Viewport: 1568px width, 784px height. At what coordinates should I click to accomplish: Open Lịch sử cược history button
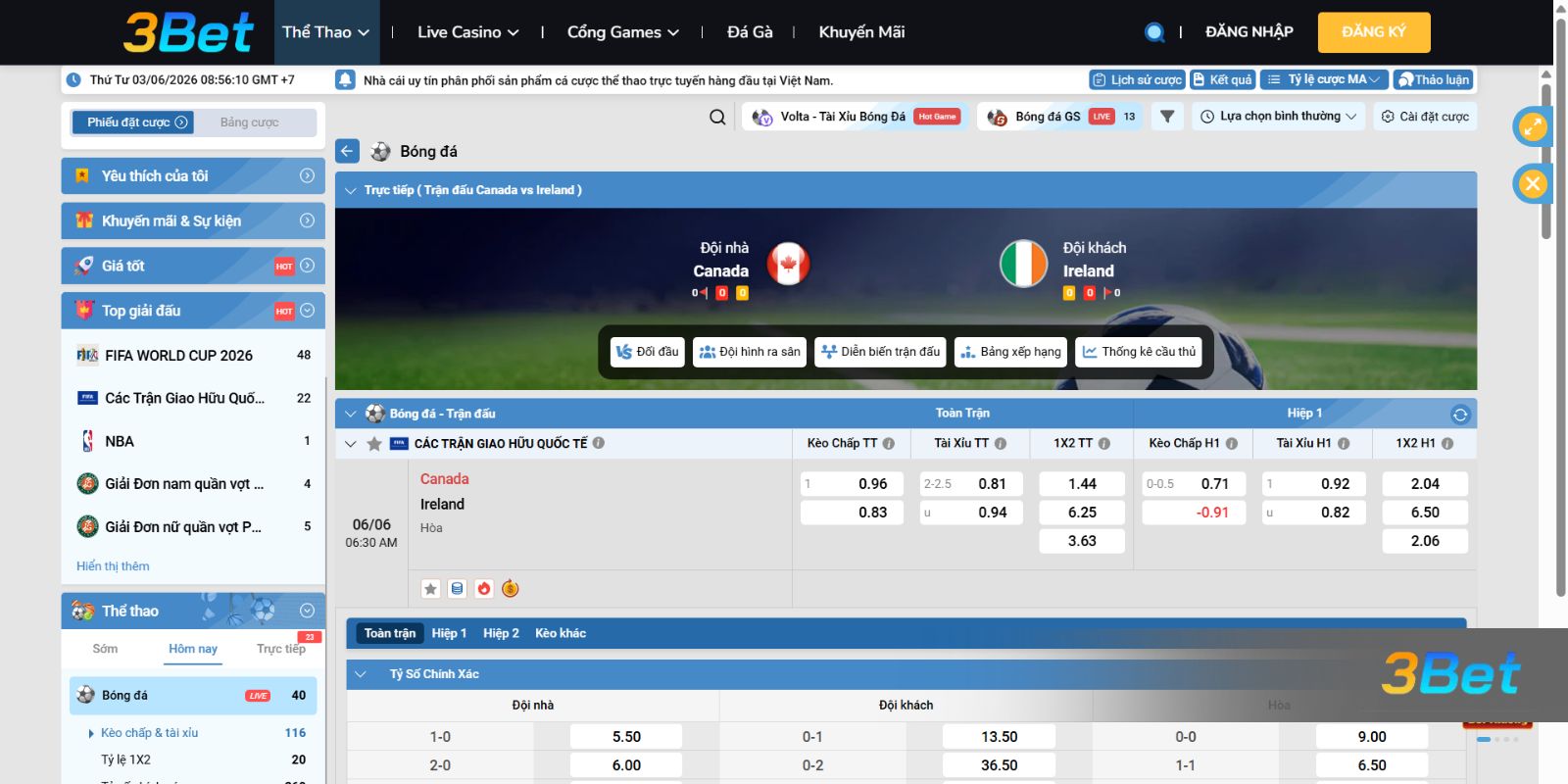tap(1137, 79)
